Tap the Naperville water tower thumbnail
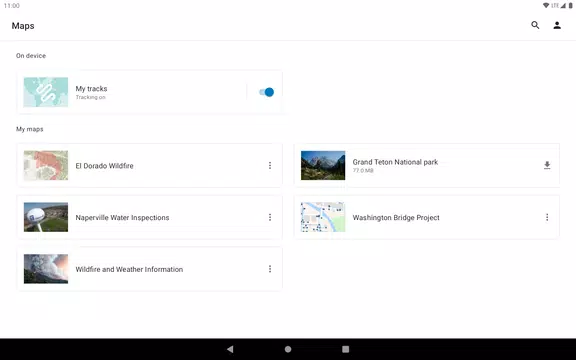This screenshot has width=576, height=360. tap(46, 217)
